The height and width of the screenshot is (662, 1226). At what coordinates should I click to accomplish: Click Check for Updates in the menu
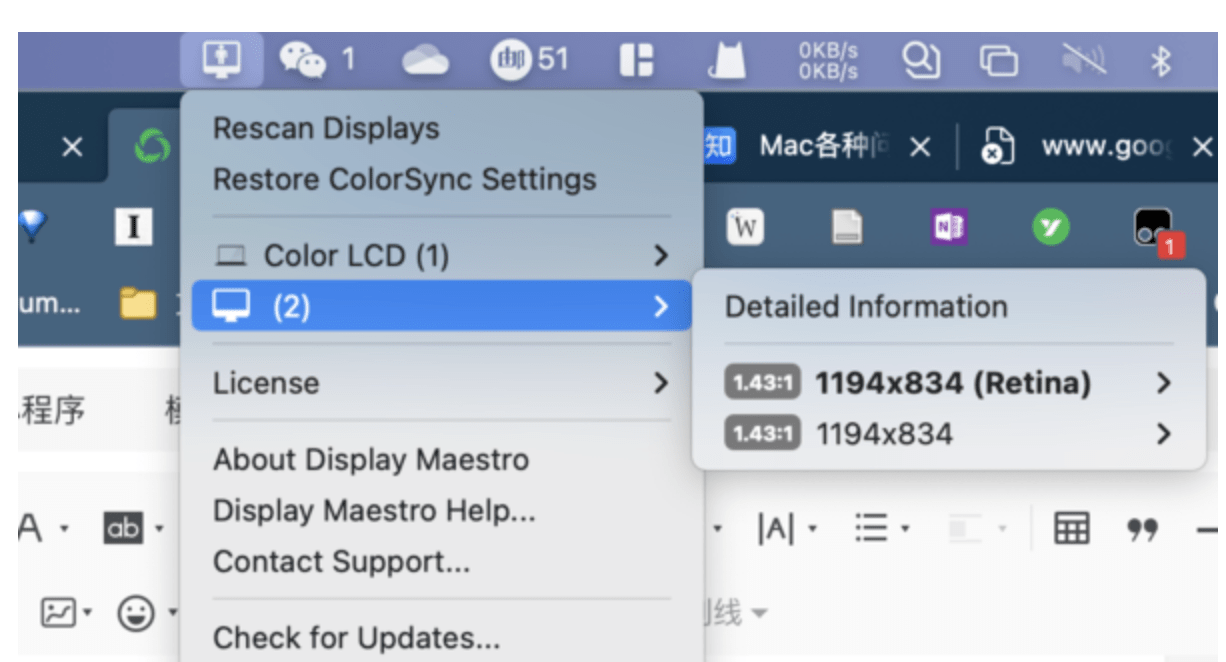pos(354,637)
